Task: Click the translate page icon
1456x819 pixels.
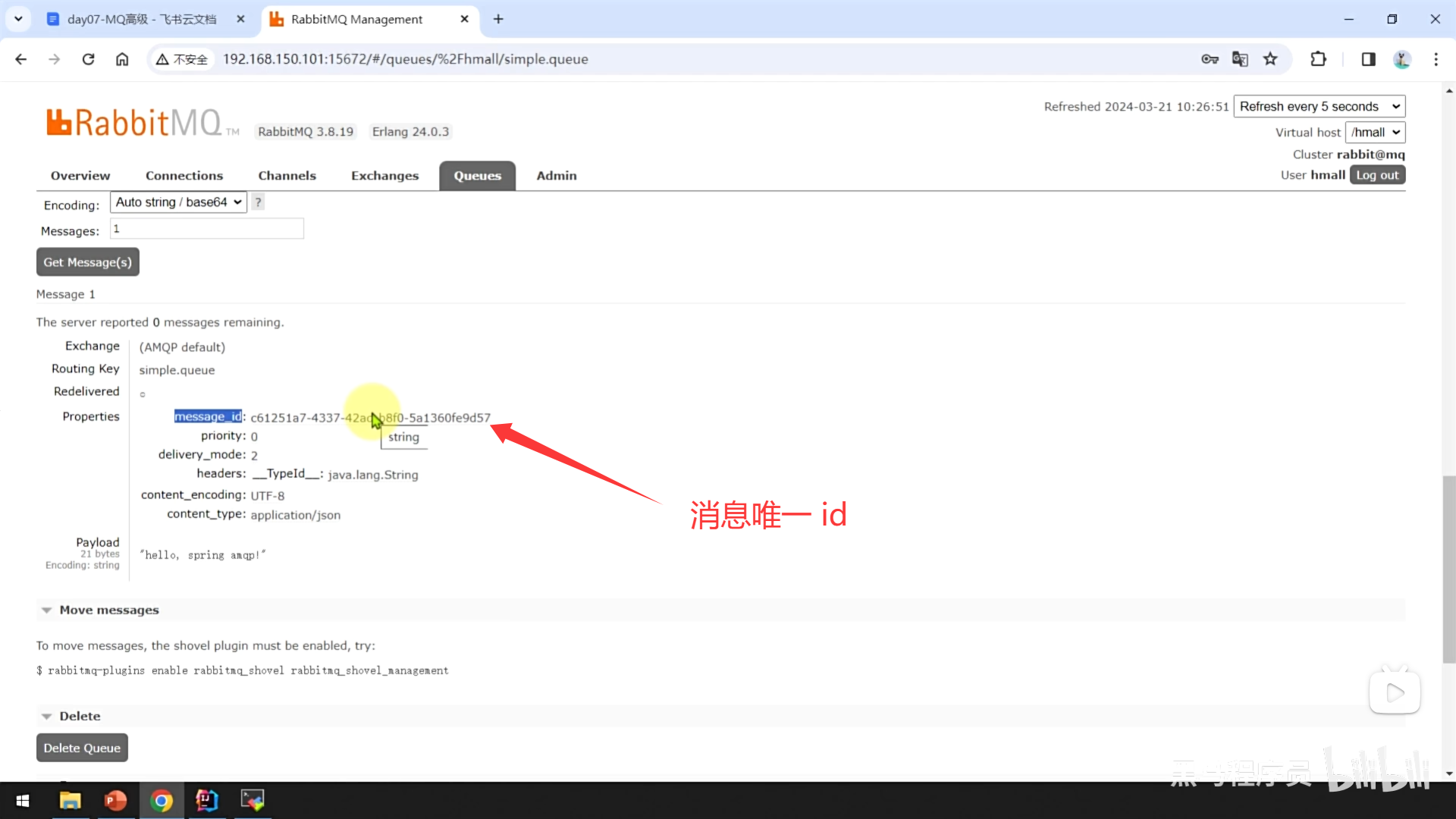Action: pyautogui.click(x=1240, y=59)
